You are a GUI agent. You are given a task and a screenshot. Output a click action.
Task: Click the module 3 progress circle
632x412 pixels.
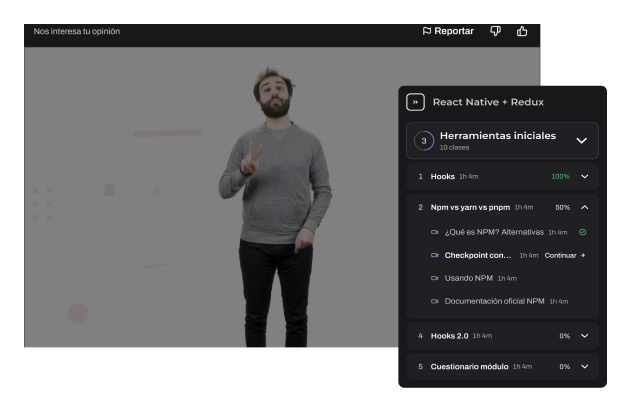[x=424, y=141]
